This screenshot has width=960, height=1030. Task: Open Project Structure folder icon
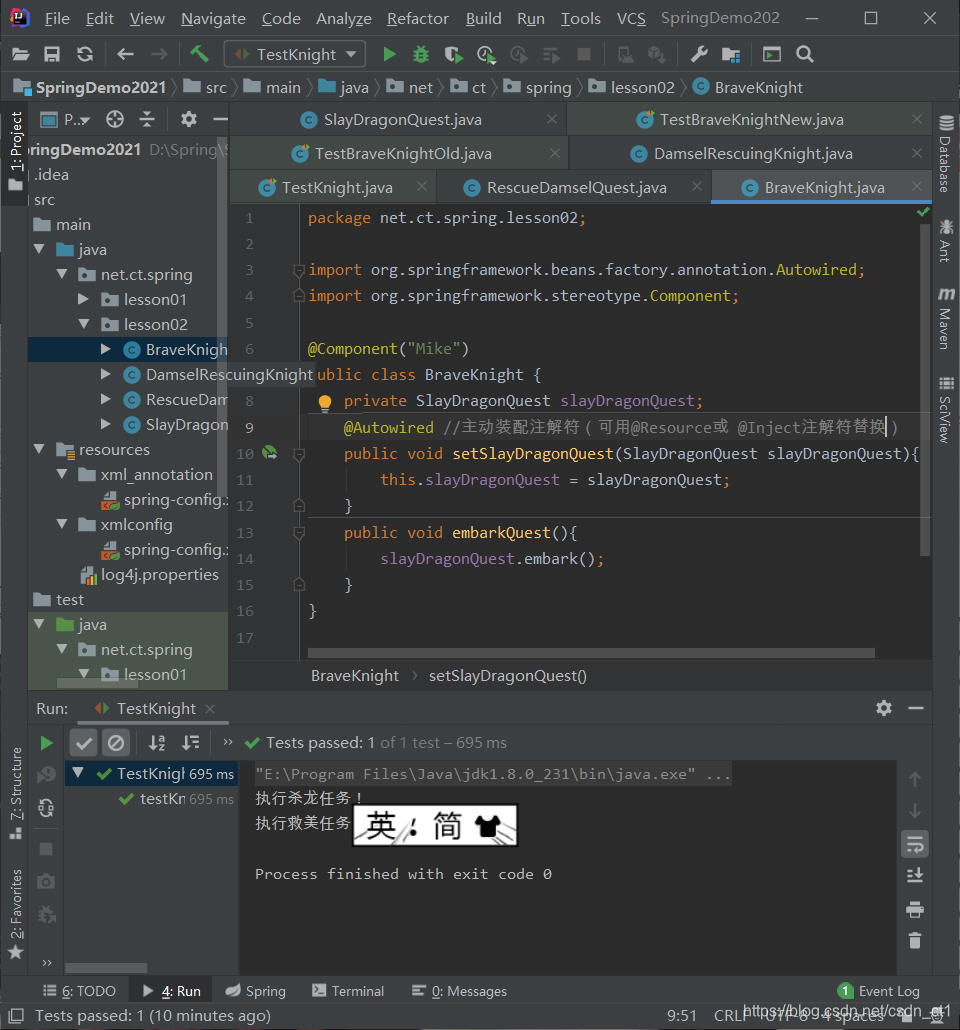731,55
